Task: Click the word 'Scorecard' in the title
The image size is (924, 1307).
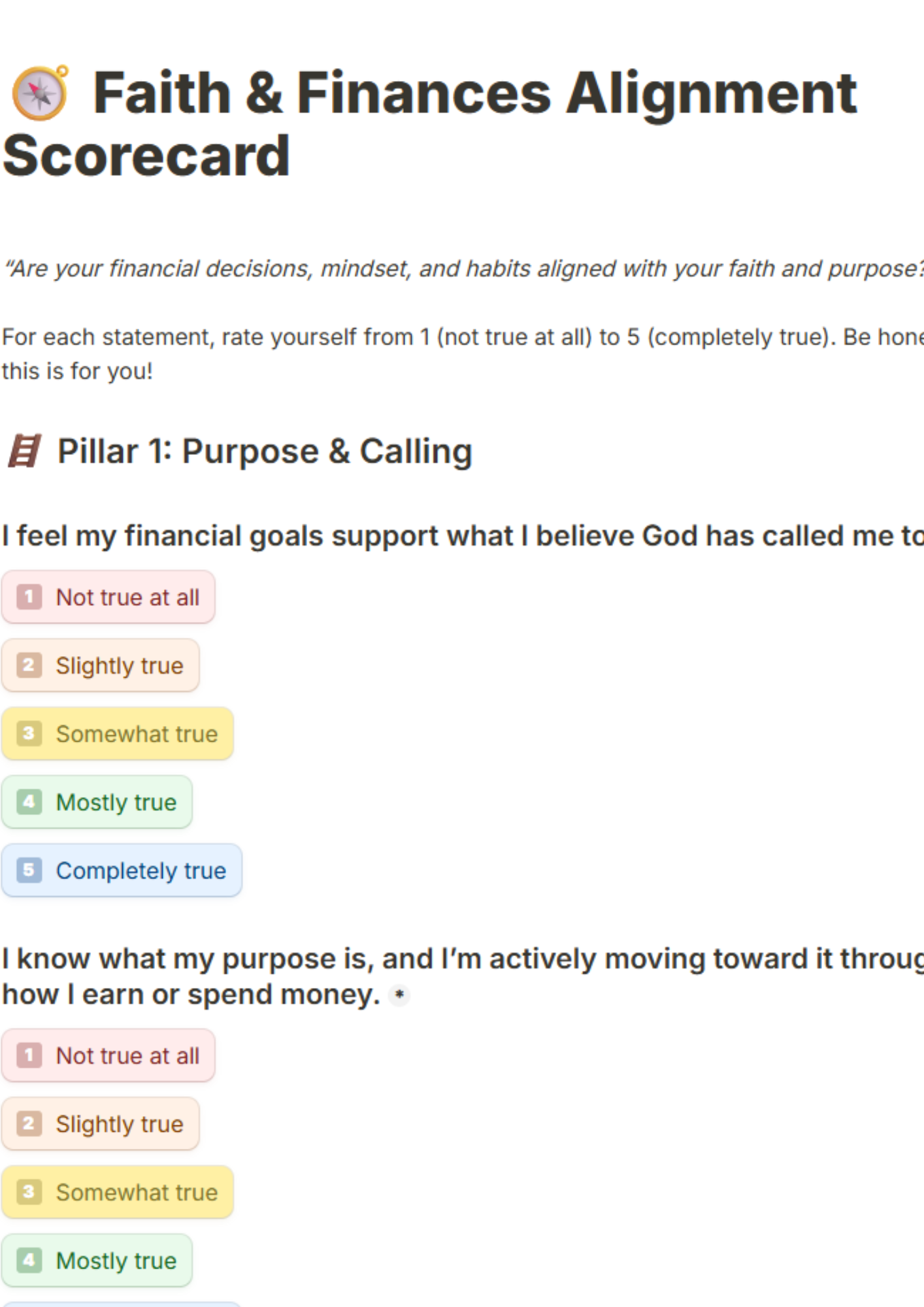Action: point(146,156)
